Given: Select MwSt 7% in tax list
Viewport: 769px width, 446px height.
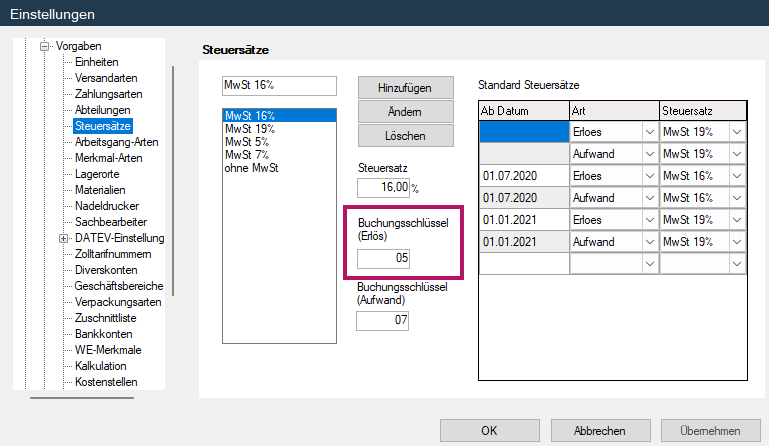Looking at the screenshot, I should click(249, 155).
